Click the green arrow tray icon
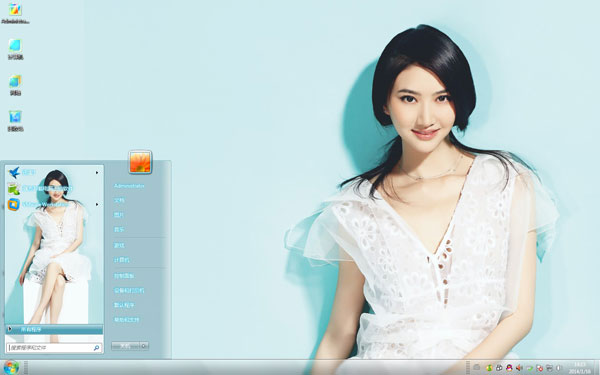The width and height of the screenshot is (600, 375). [530, 368]
